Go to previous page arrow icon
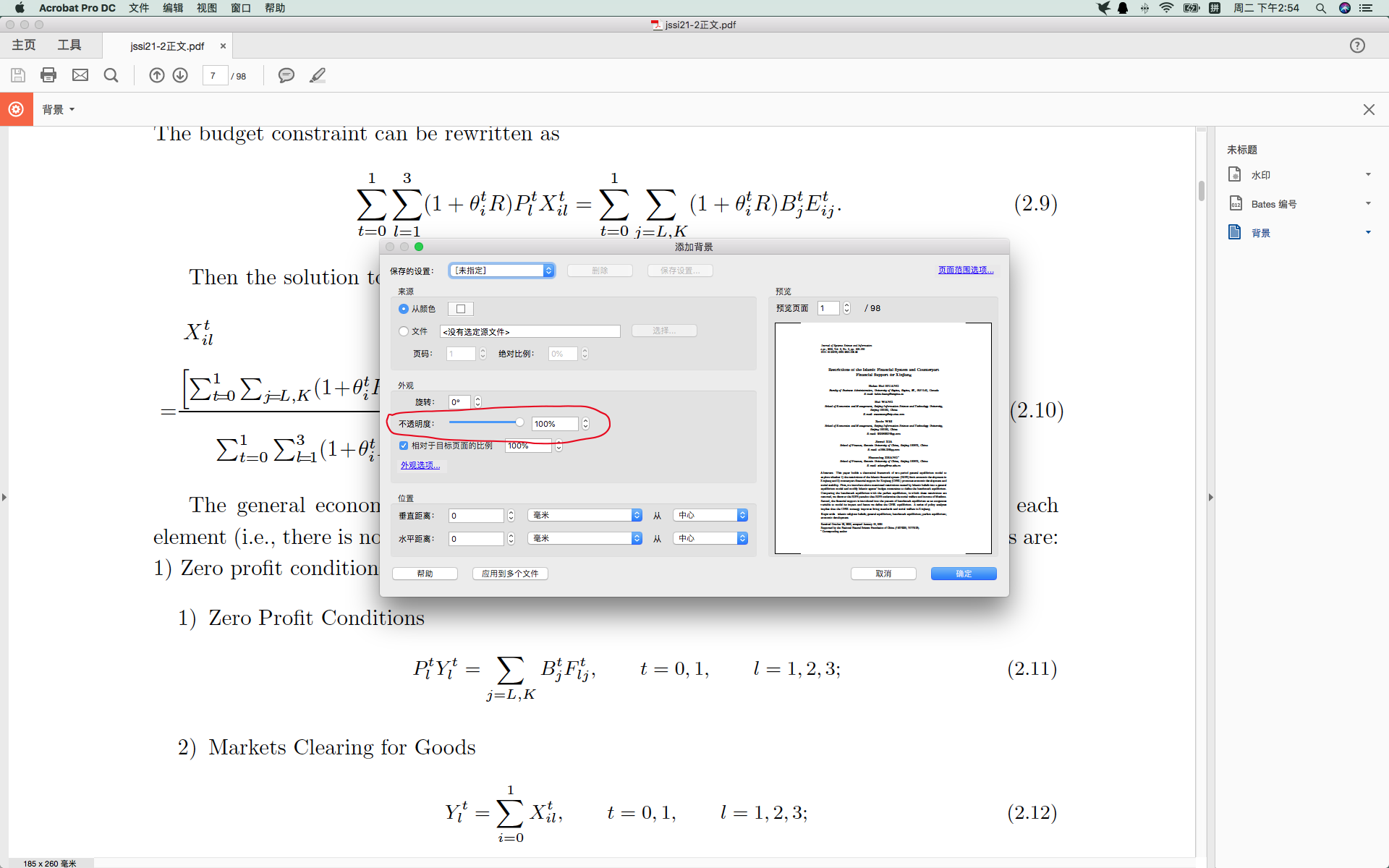 pyautogui.click(x=156, y=75)
